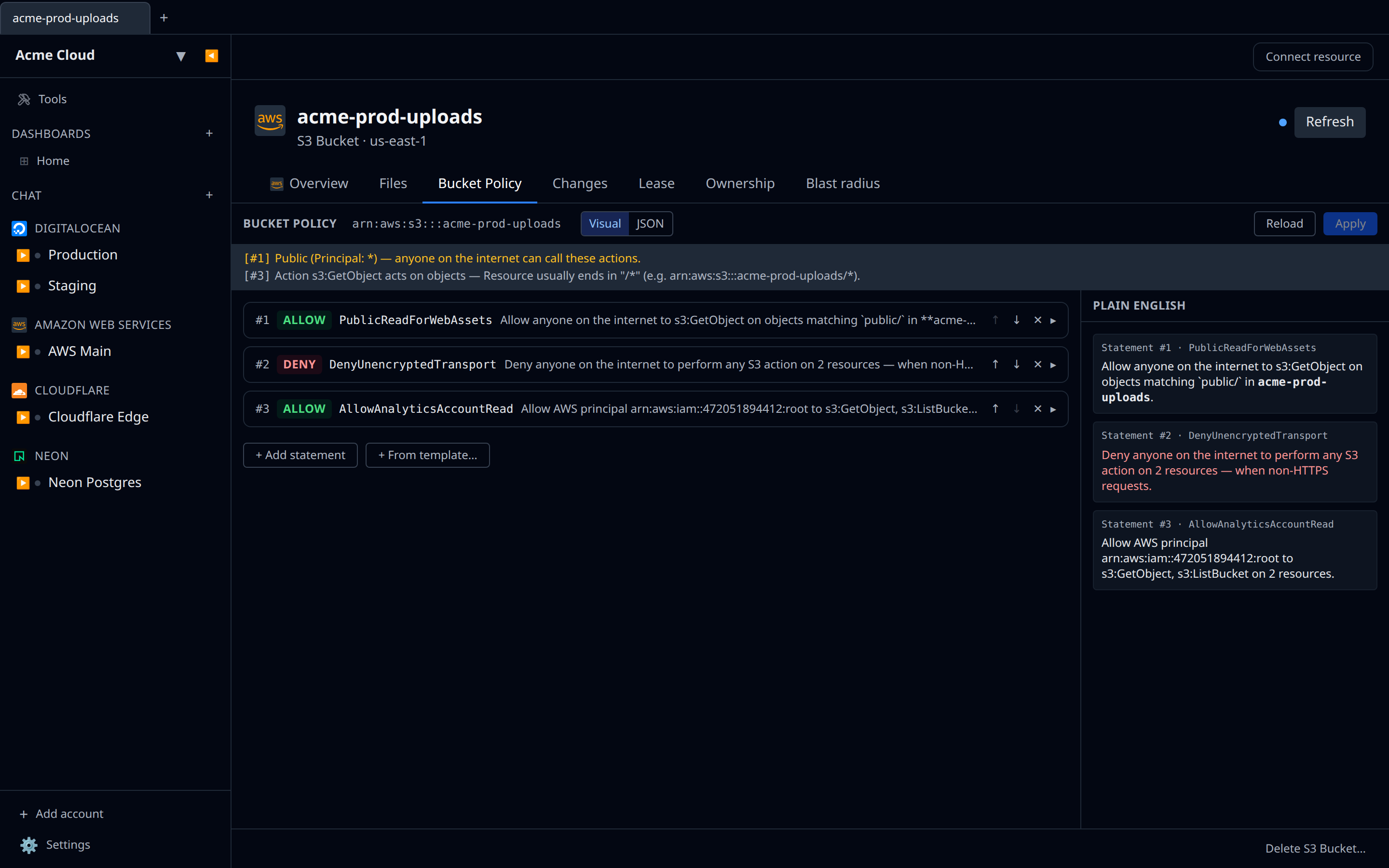
Task: Select the Bucket Policy tab
Action: (480, 184)
